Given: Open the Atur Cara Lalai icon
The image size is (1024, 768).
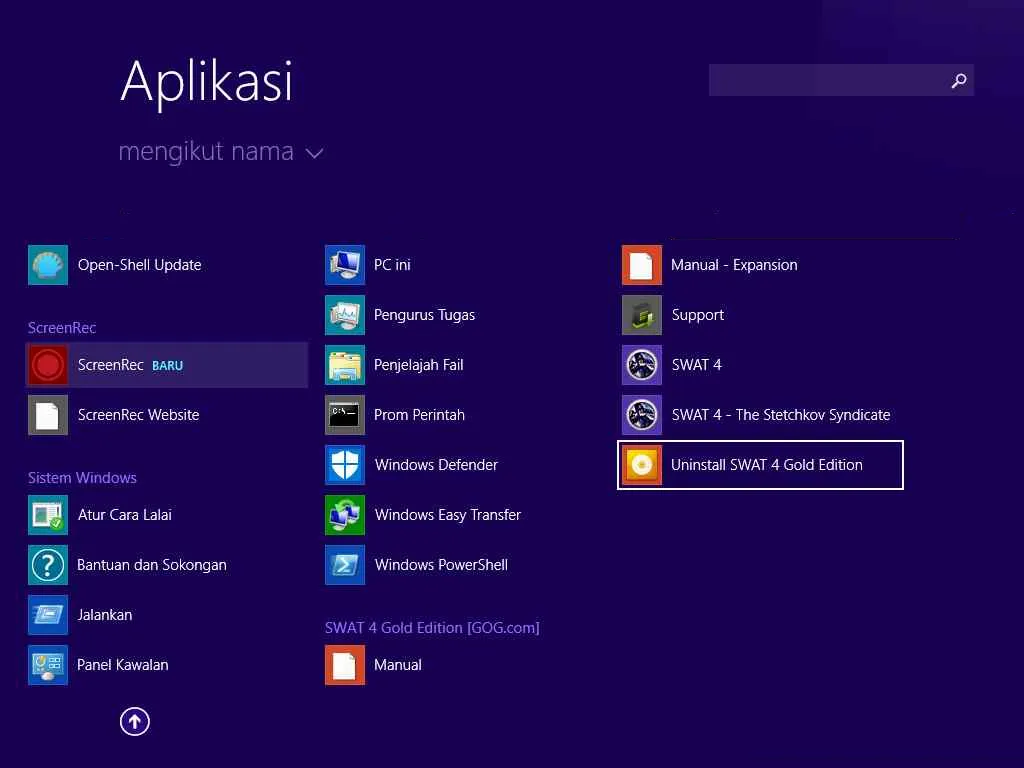Looking at the screenshot, I should click(x=48, y=515).
